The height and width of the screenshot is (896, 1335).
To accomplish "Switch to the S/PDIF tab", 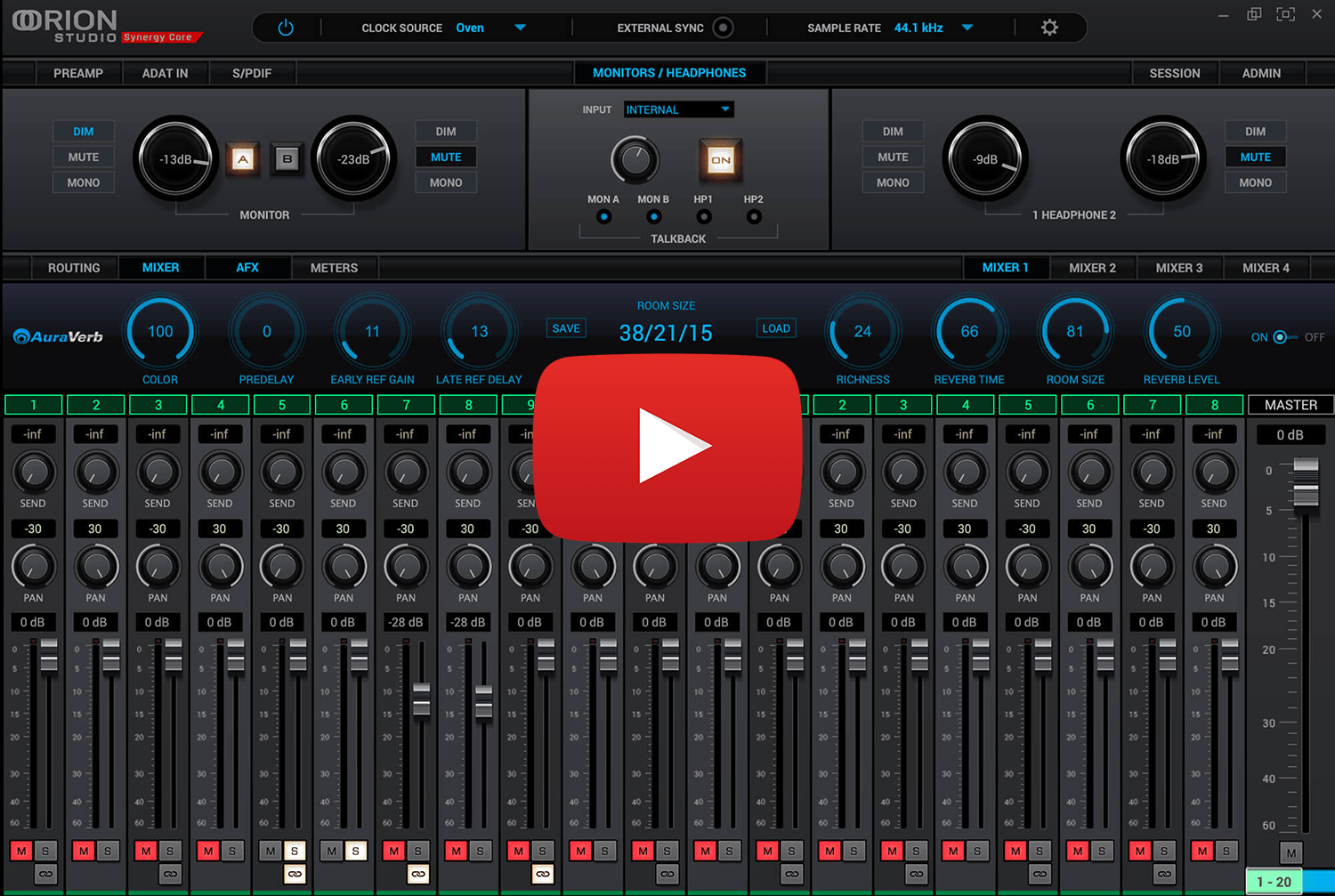I will [252, 73].
